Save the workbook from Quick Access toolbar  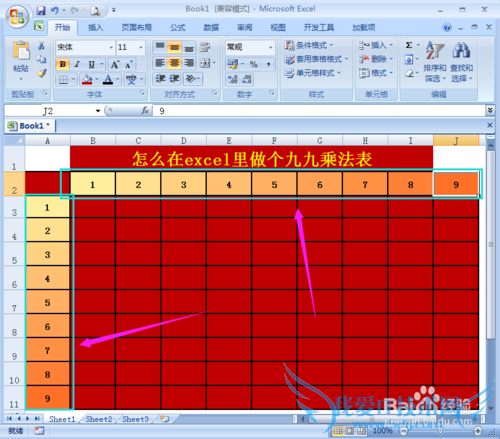coord(41,11)
